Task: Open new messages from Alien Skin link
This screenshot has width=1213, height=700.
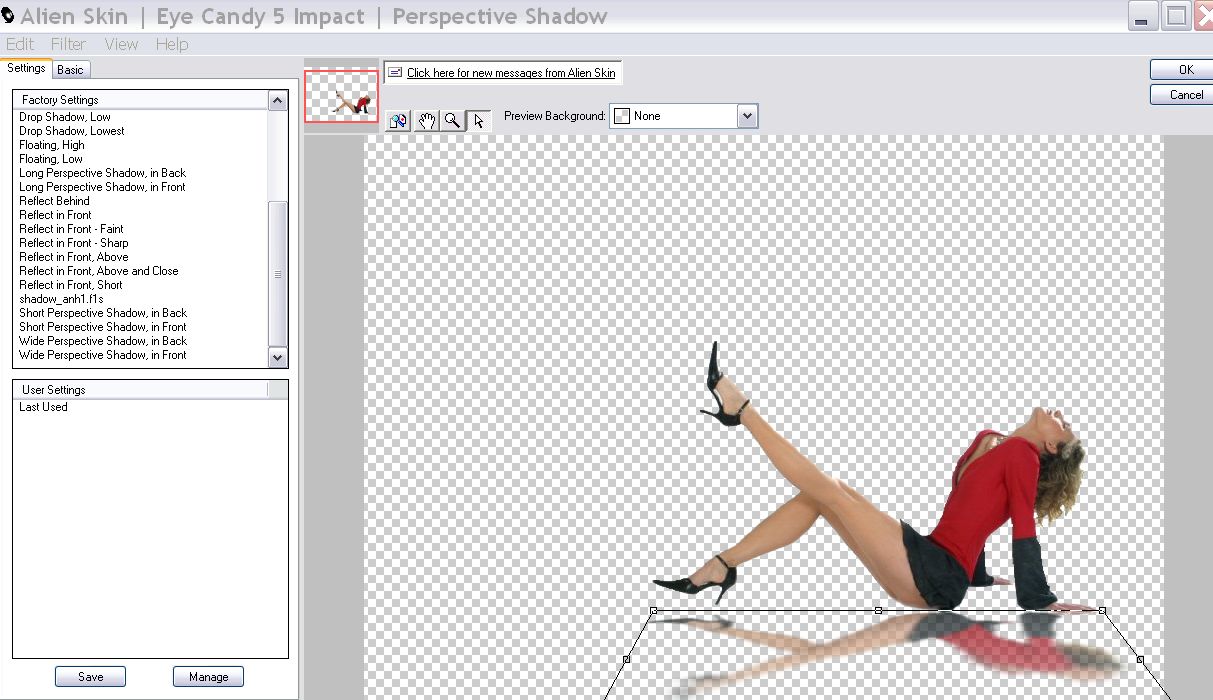Action: pyautogui.click(x=511, y=73)
